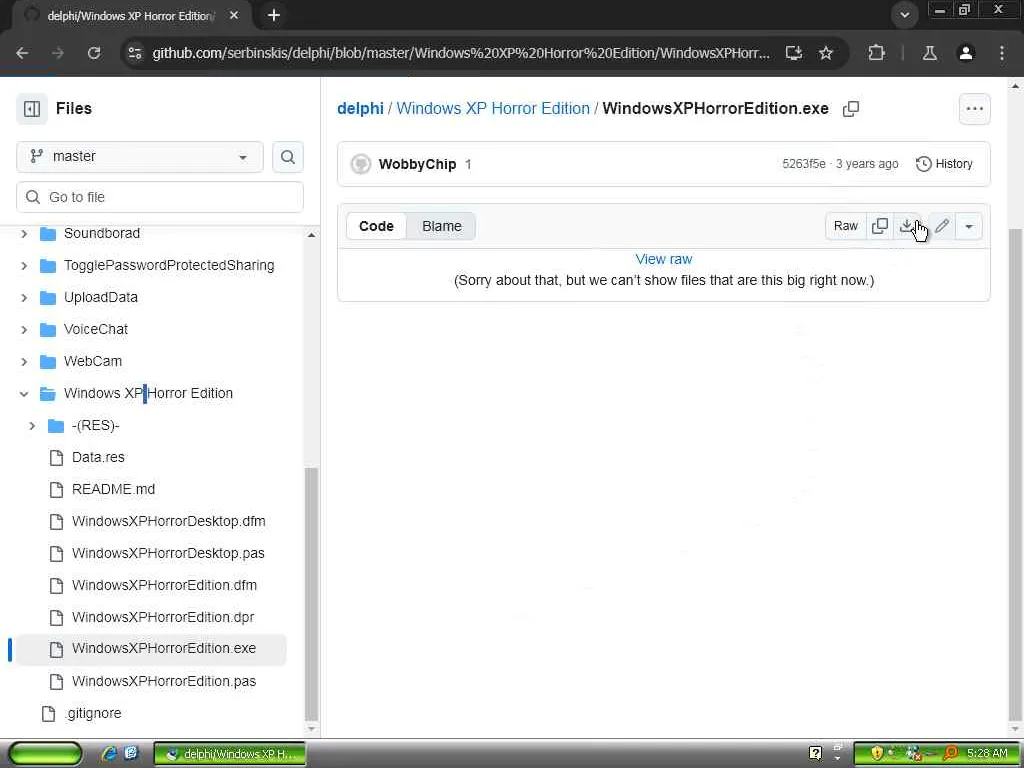The height and width of the screenshot is (768, 1024).
Task: Click the search files magnifier button
Action: [287, 157]
